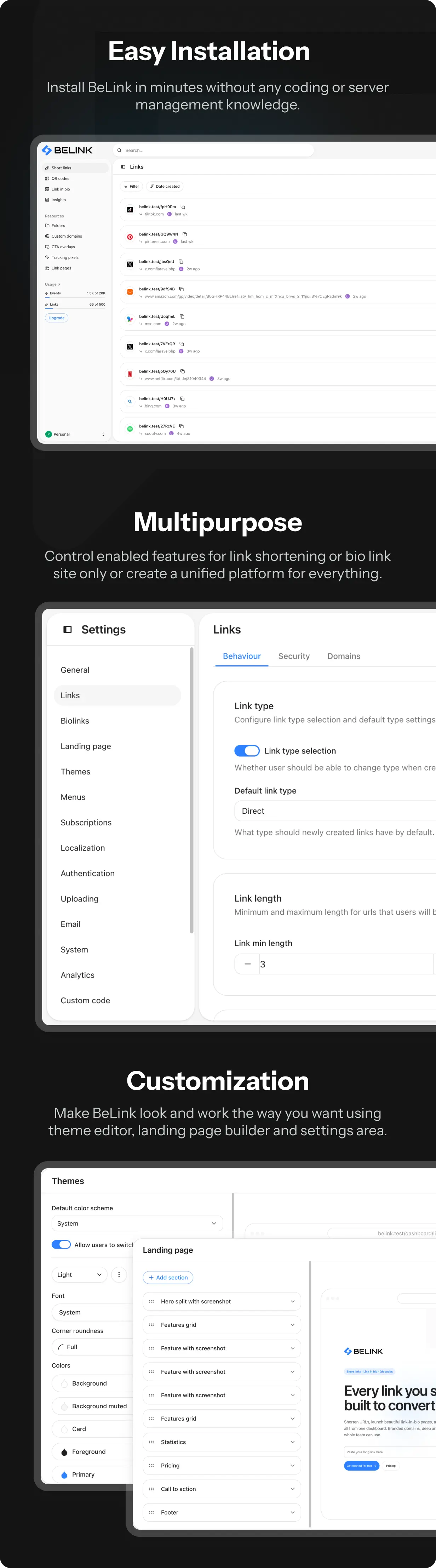Click the Link min length value field
Image resolution: width=436 pixels, height=1568 pixels.
(x=346, y=964)
